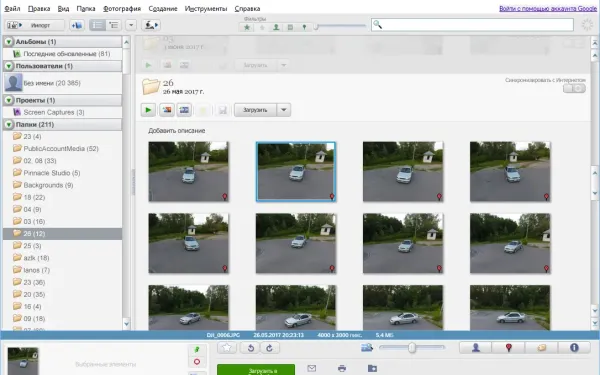Open the Справка menu
This screenshot has height=375, width=600.
tap(247, 8)
